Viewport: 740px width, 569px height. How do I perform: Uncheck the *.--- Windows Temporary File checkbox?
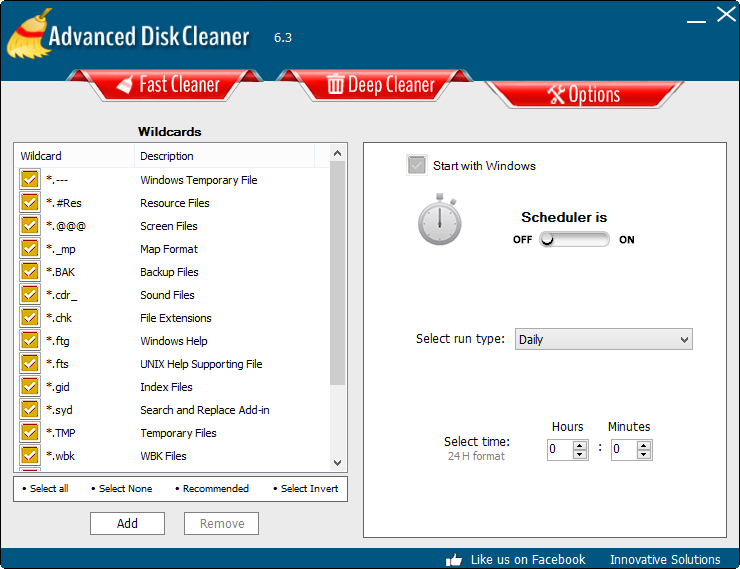[x=30, y=179]
